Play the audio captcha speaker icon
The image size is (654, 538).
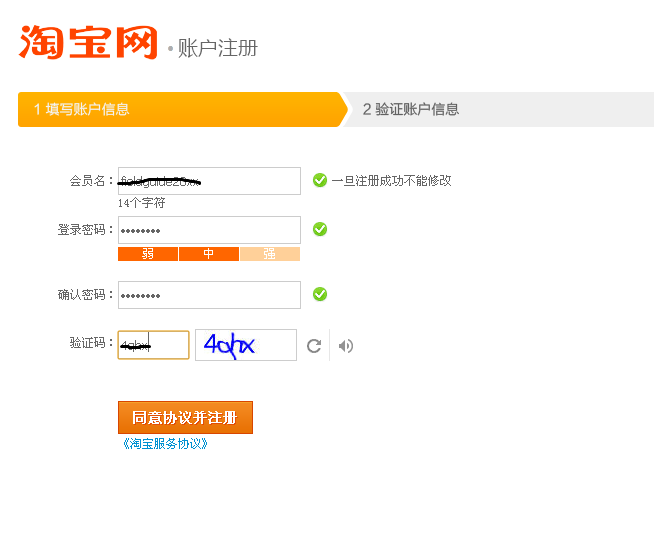[346, 346]
